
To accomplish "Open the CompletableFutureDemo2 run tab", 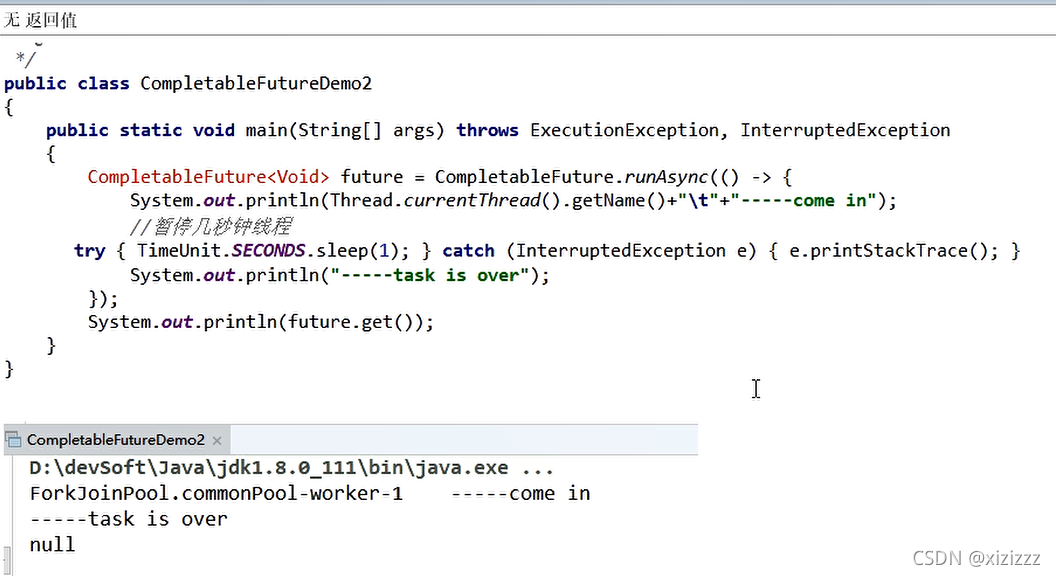I will [x=115, y=440].
